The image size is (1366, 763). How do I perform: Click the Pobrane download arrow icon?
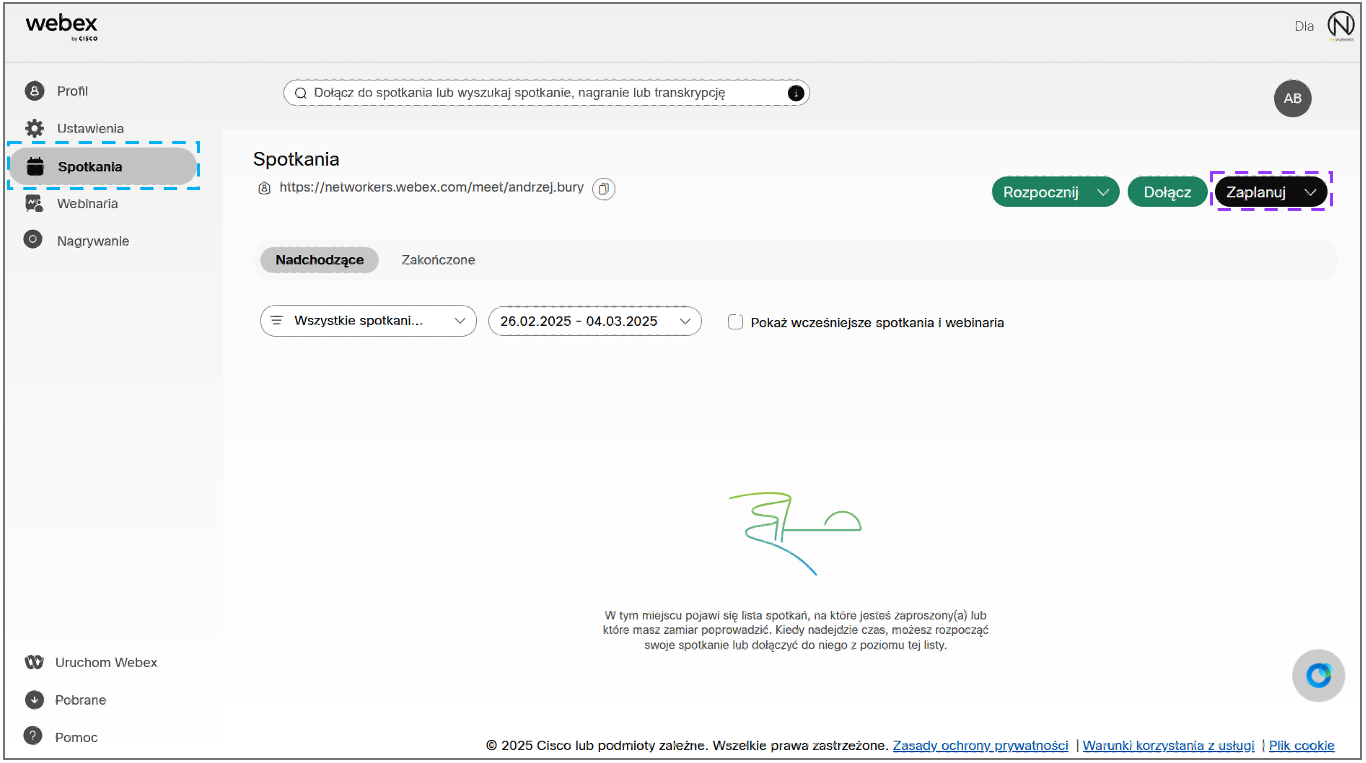(x=34, y=700)
